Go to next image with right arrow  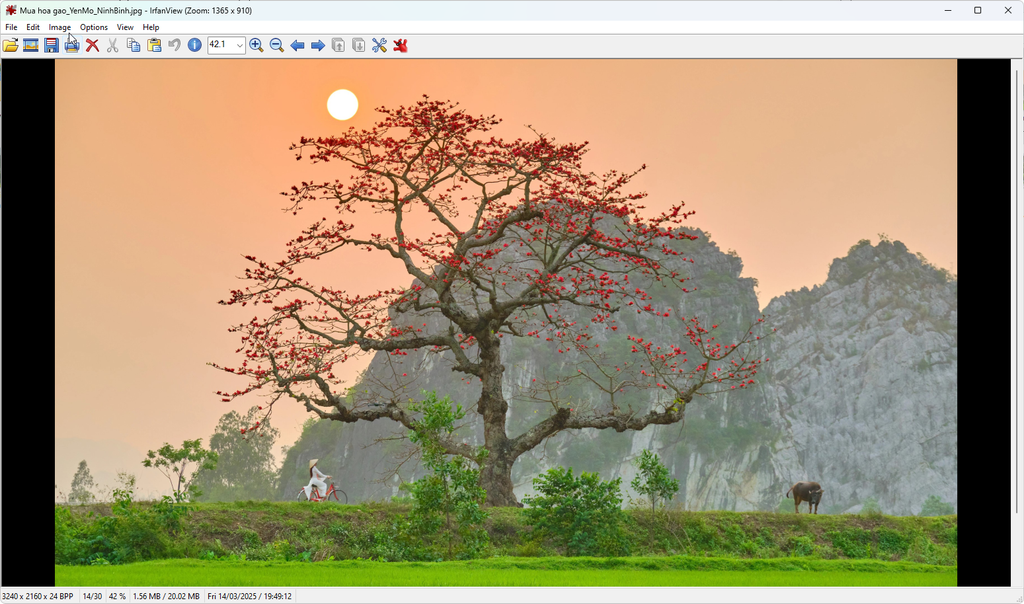(x=317, y=45)
